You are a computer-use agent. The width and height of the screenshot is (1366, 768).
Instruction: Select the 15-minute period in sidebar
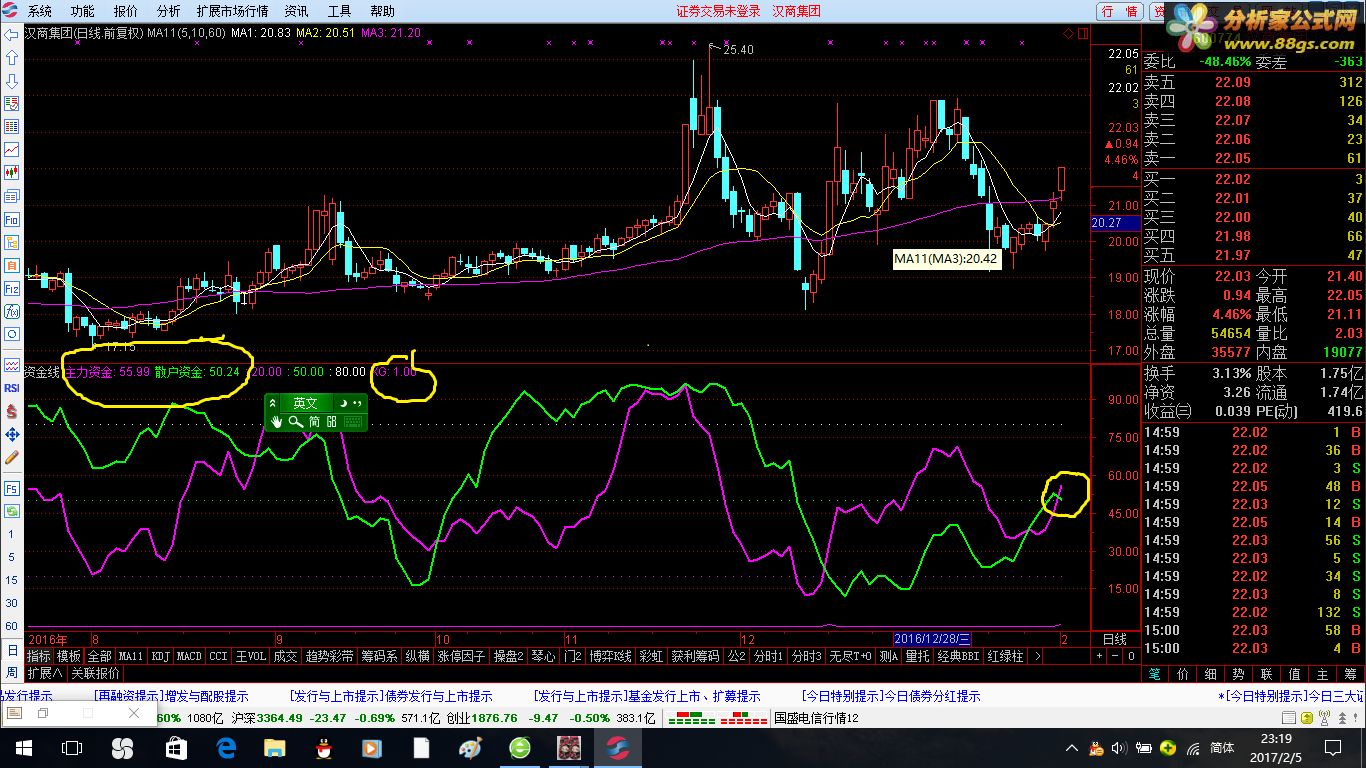pos(12,580)
